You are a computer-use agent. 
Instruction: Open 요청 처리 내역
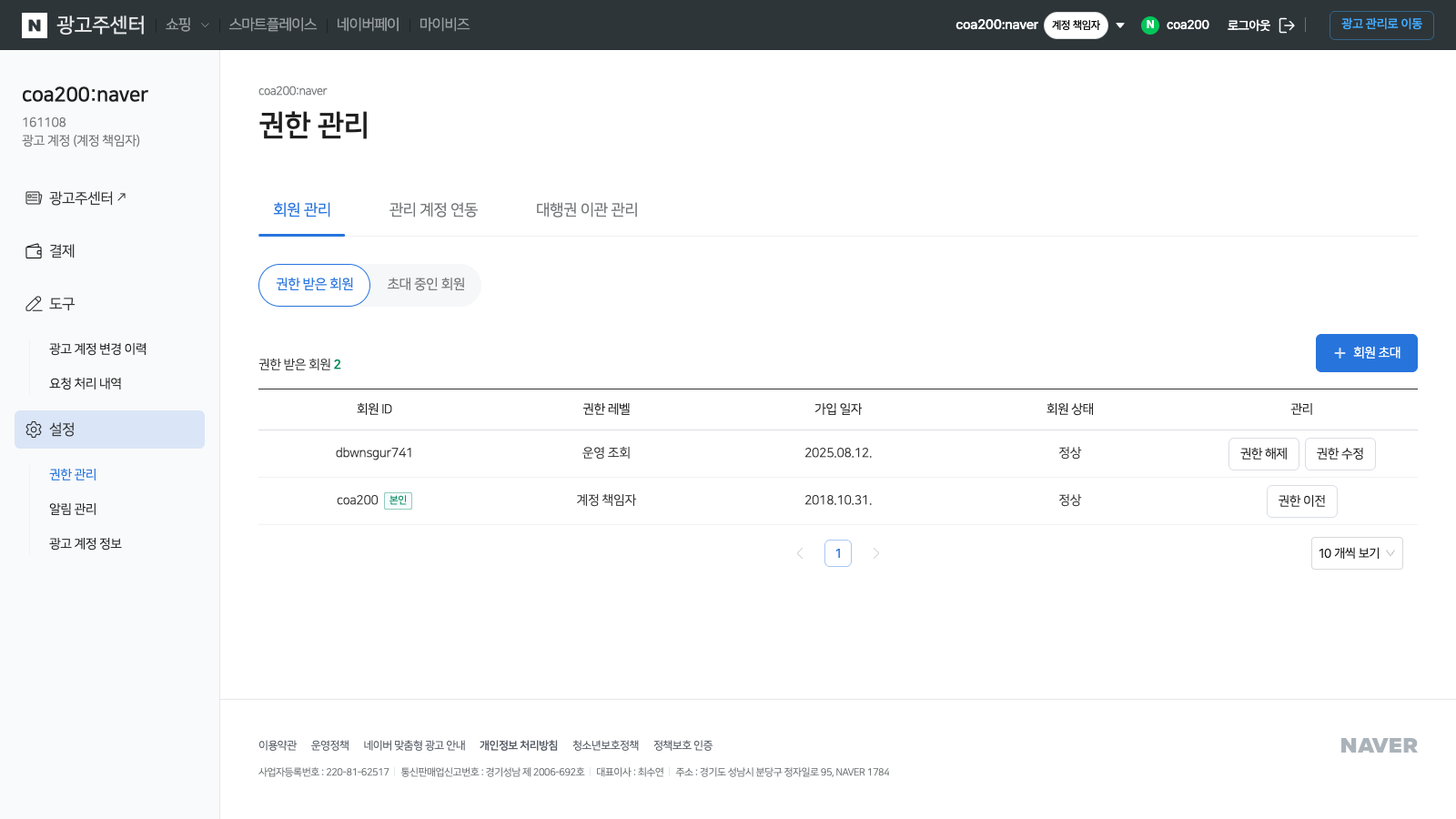(86, 384)
